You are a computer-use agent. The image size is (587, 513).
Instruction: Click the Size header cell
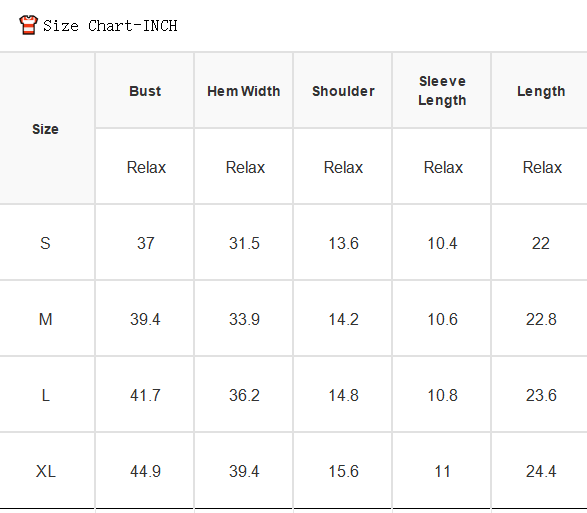click(45, 129)
